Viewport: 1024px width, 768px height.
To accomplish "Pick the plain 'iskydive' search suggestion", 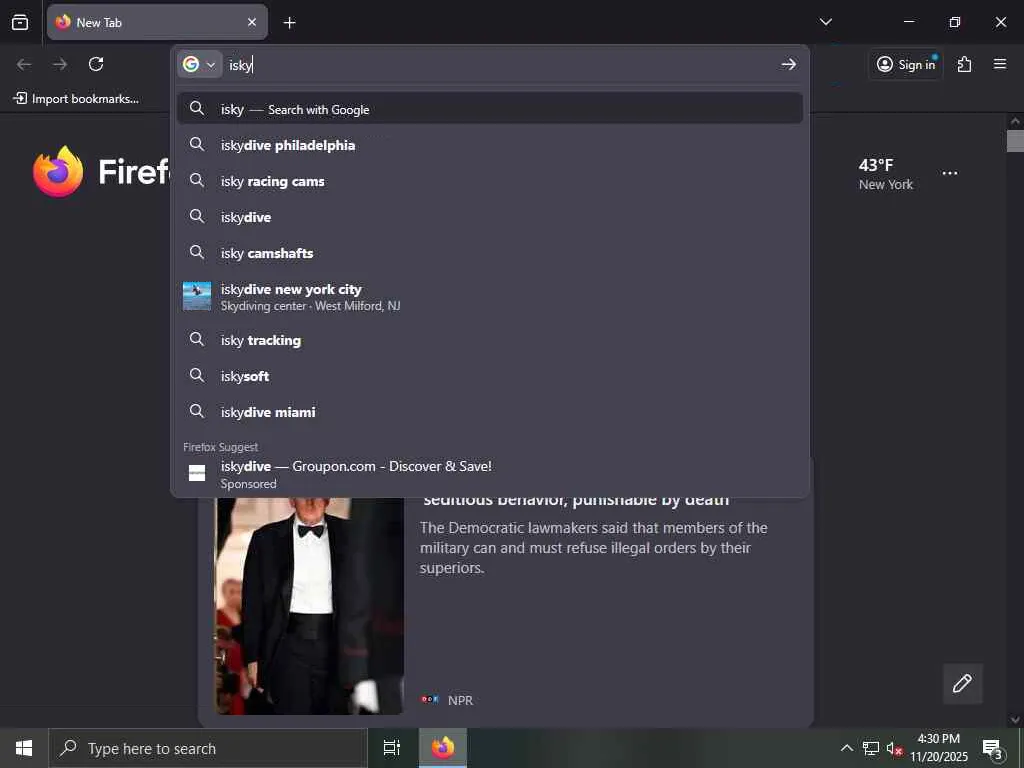I will click(490, 217).
